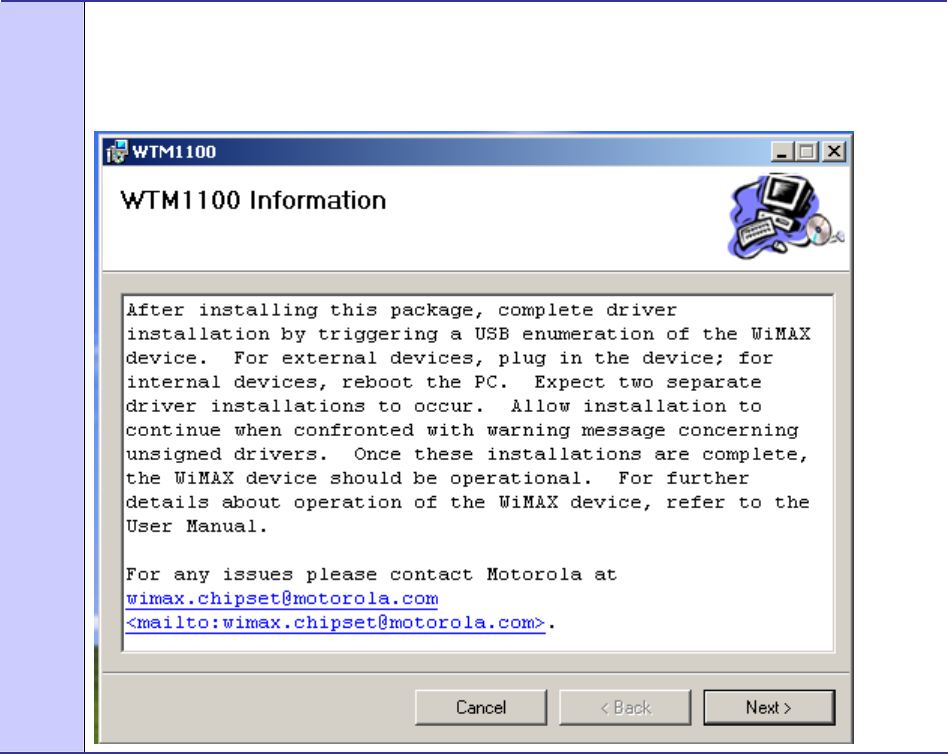The width and height of the screenshot is (948, 754).
Task: Click the greyed-out Back button
Action: [625, 707]
